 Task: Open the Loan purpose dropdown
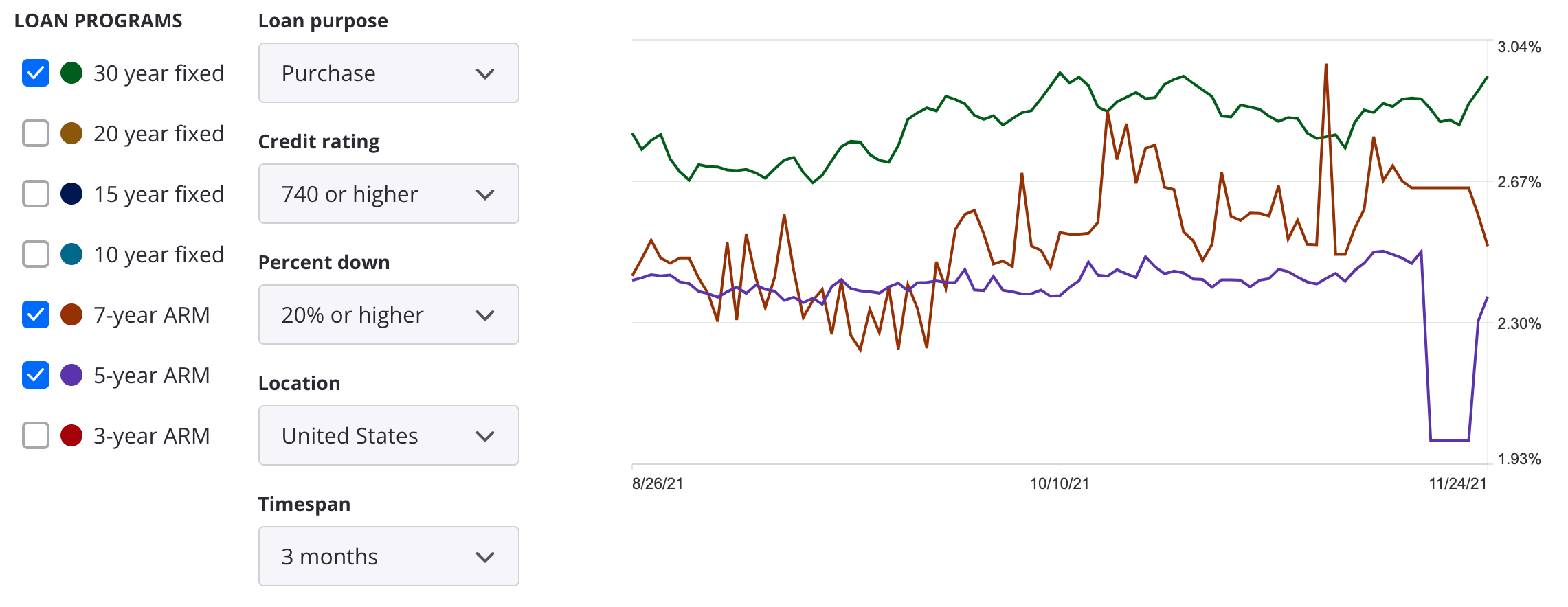(x=388, y=73)
